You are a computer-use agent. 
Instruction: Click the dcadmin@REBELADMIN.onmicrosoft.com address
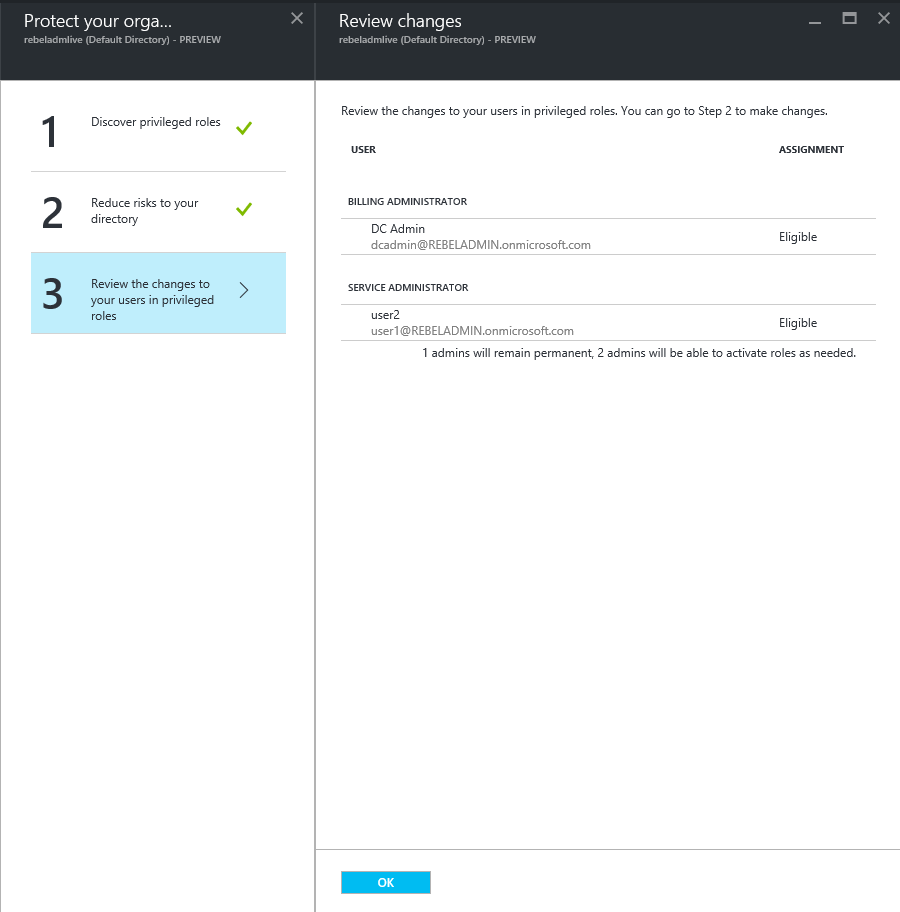[x=481, y=245]
